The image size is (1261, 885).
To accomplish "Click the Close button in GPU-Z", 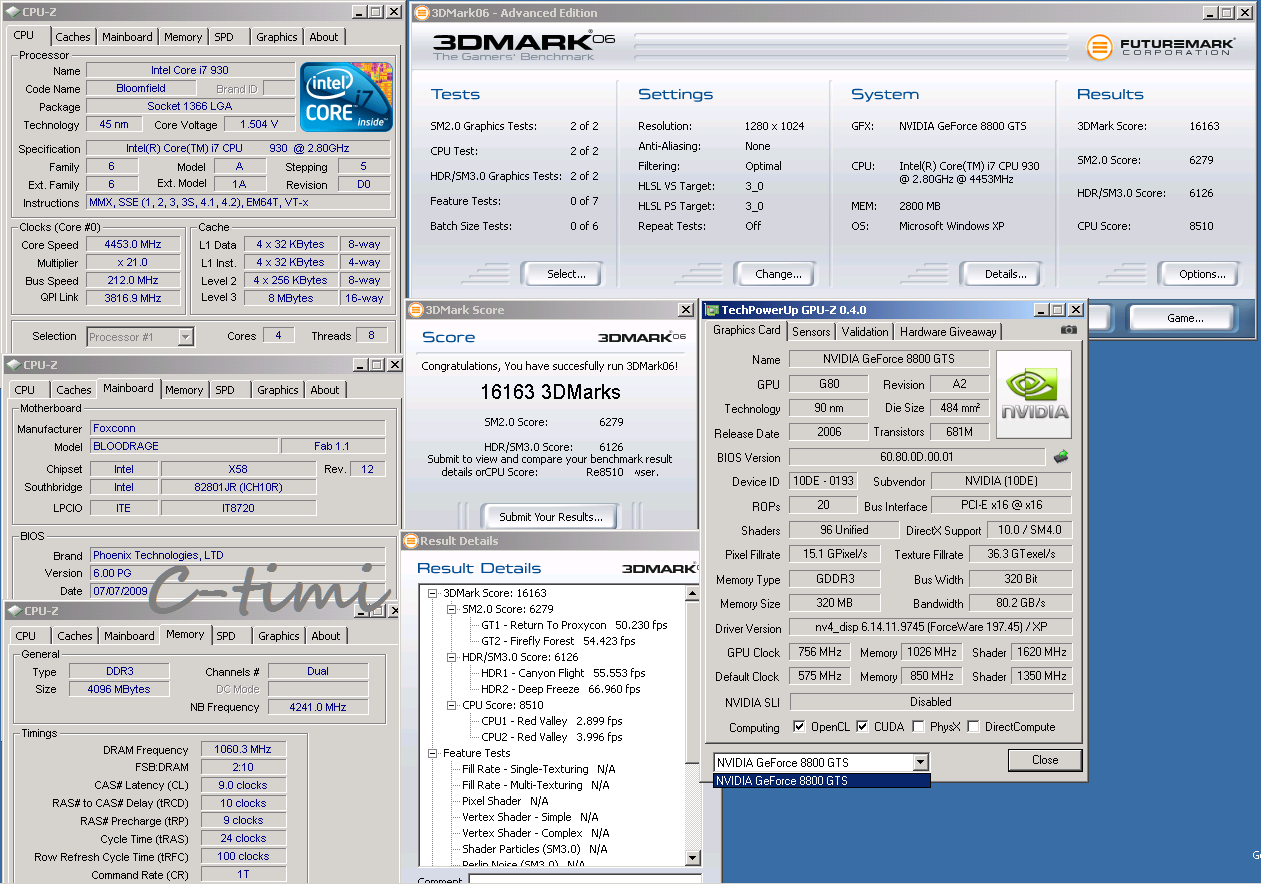I will 1045,760.
